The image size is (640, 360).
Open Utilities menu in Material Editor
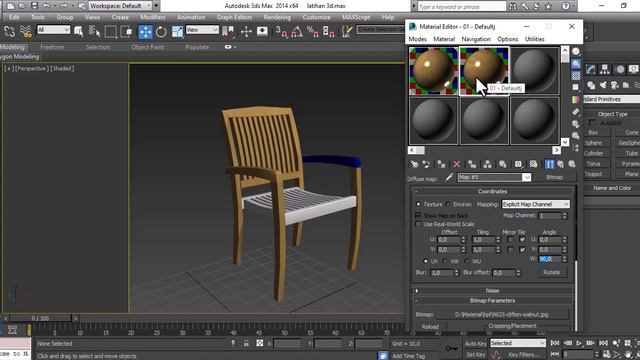click(x=535, y=39)
